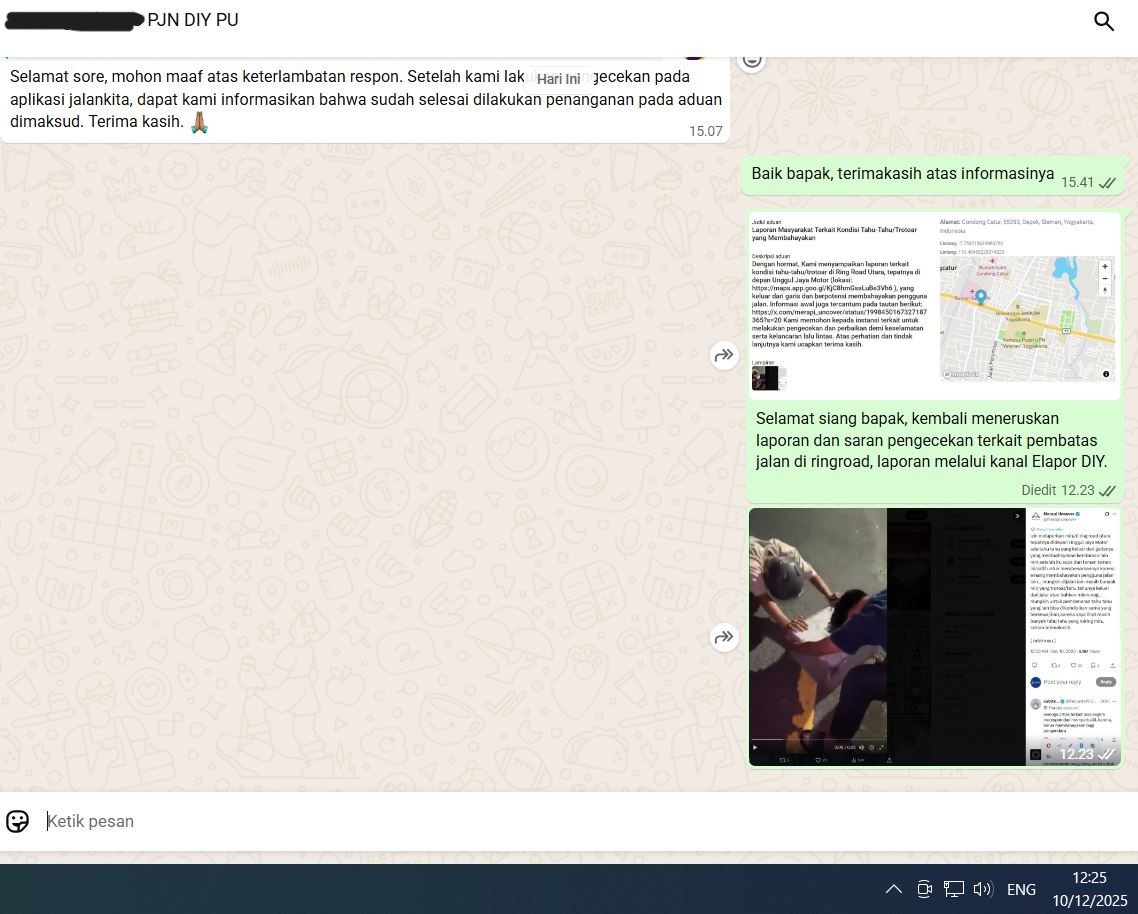Forward the Elapor report screenshot image

coord(724,355)
